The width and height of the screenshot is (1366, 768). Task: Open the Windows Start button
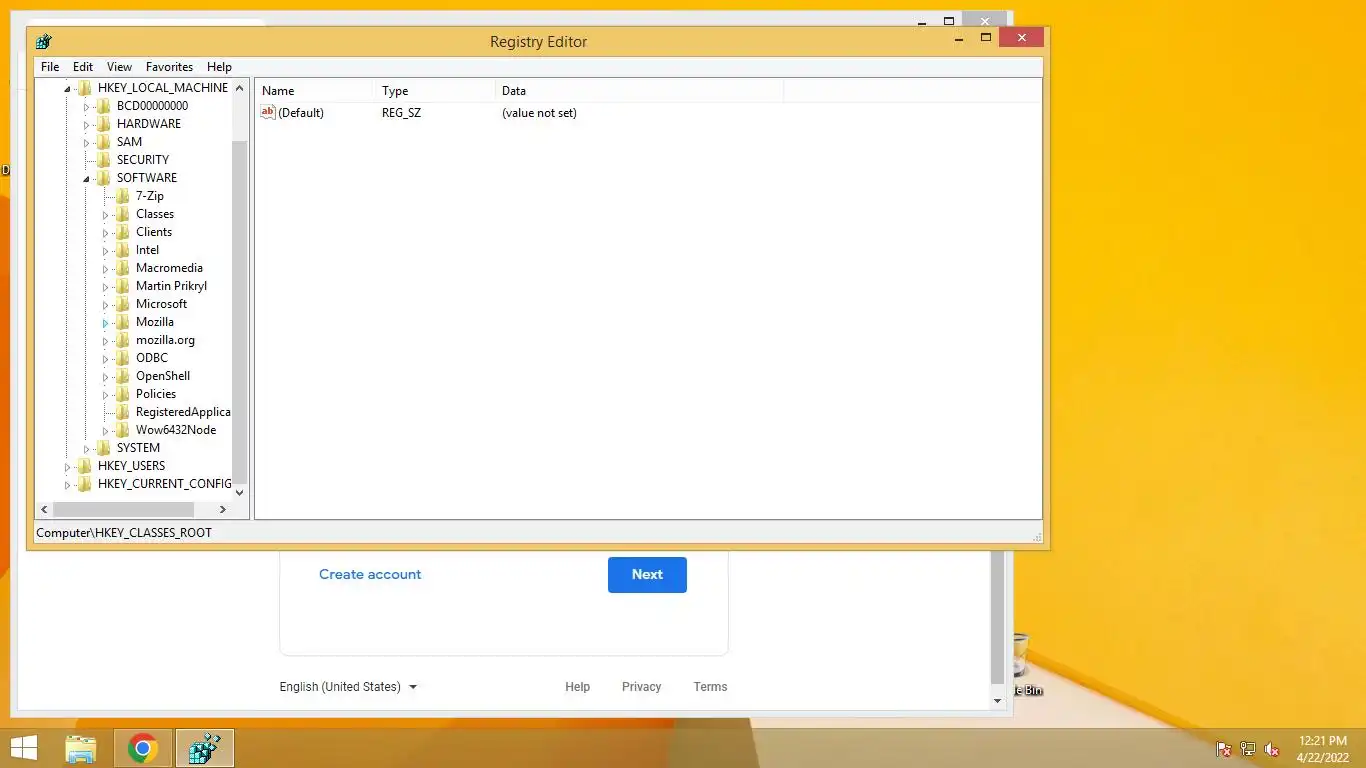[23, 748]
